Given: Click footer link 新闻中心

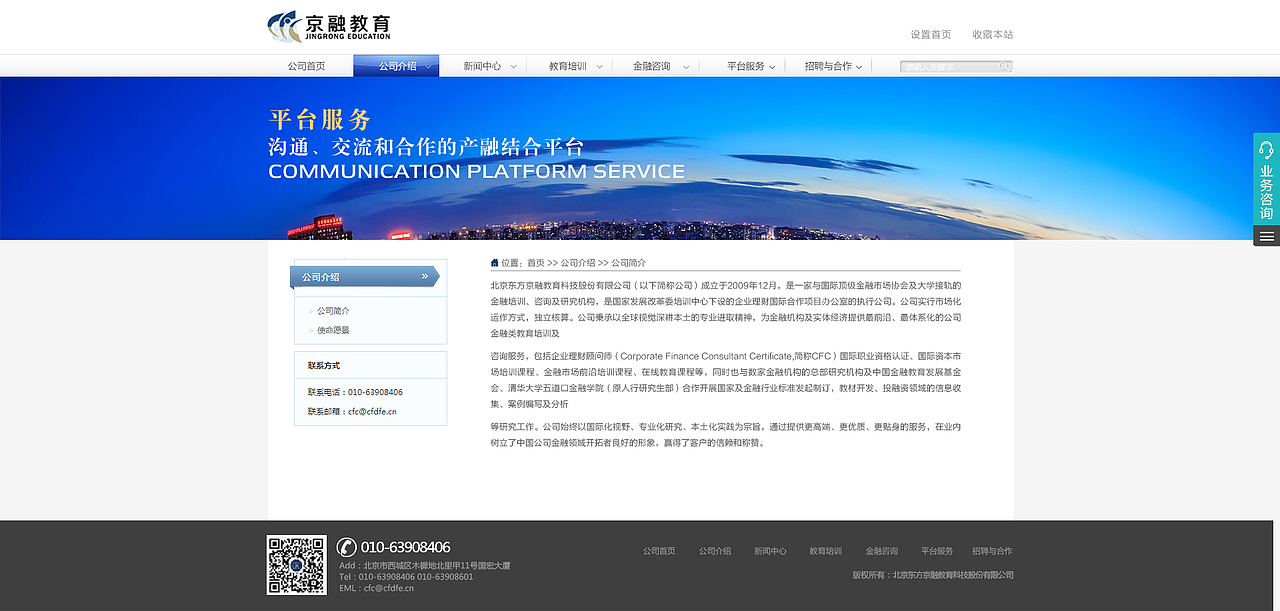Looking at the screenshot, I should coord(770,551).
